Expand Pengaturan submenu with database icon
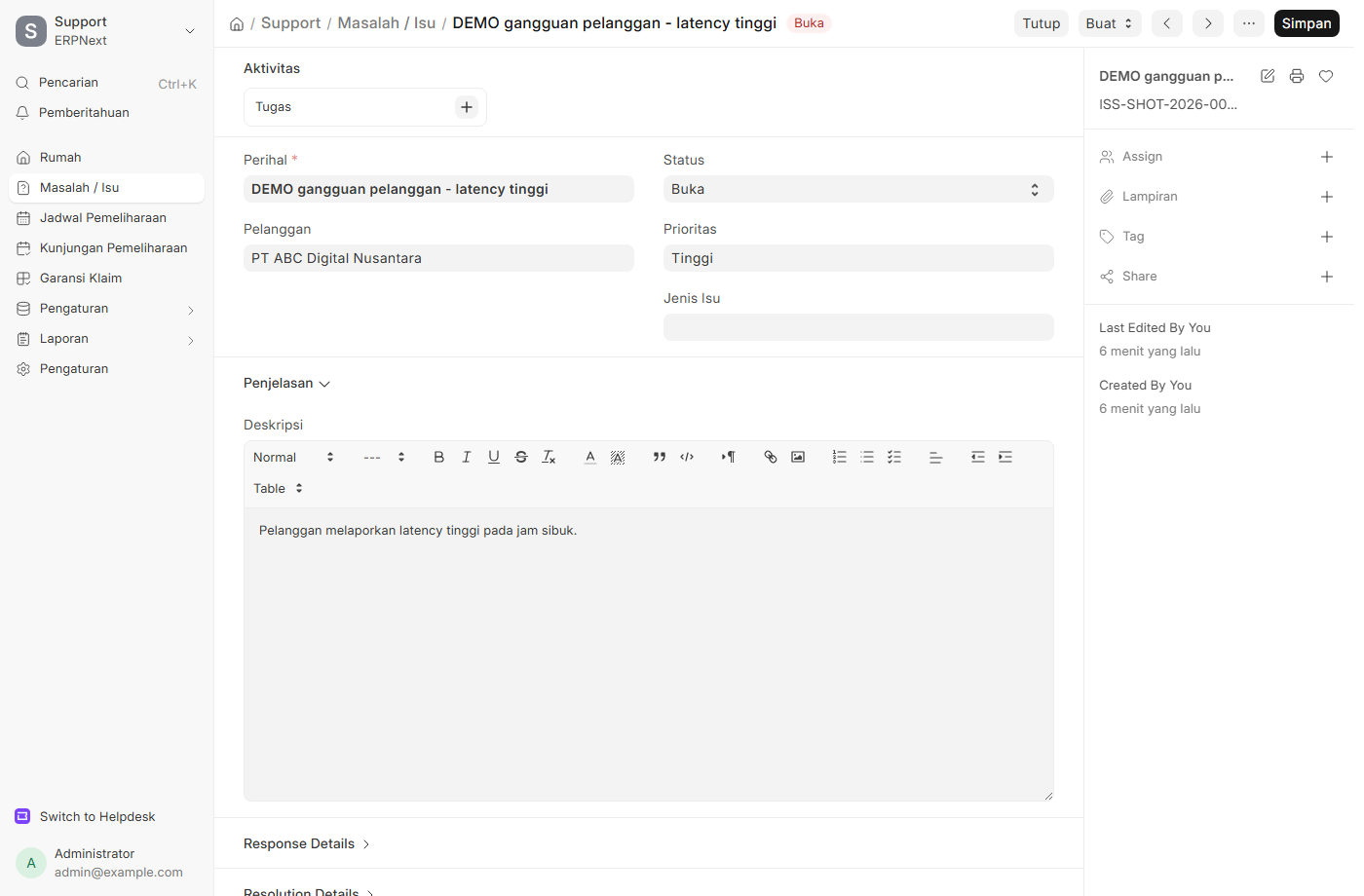1364x896 pixels. pos(106,309)
